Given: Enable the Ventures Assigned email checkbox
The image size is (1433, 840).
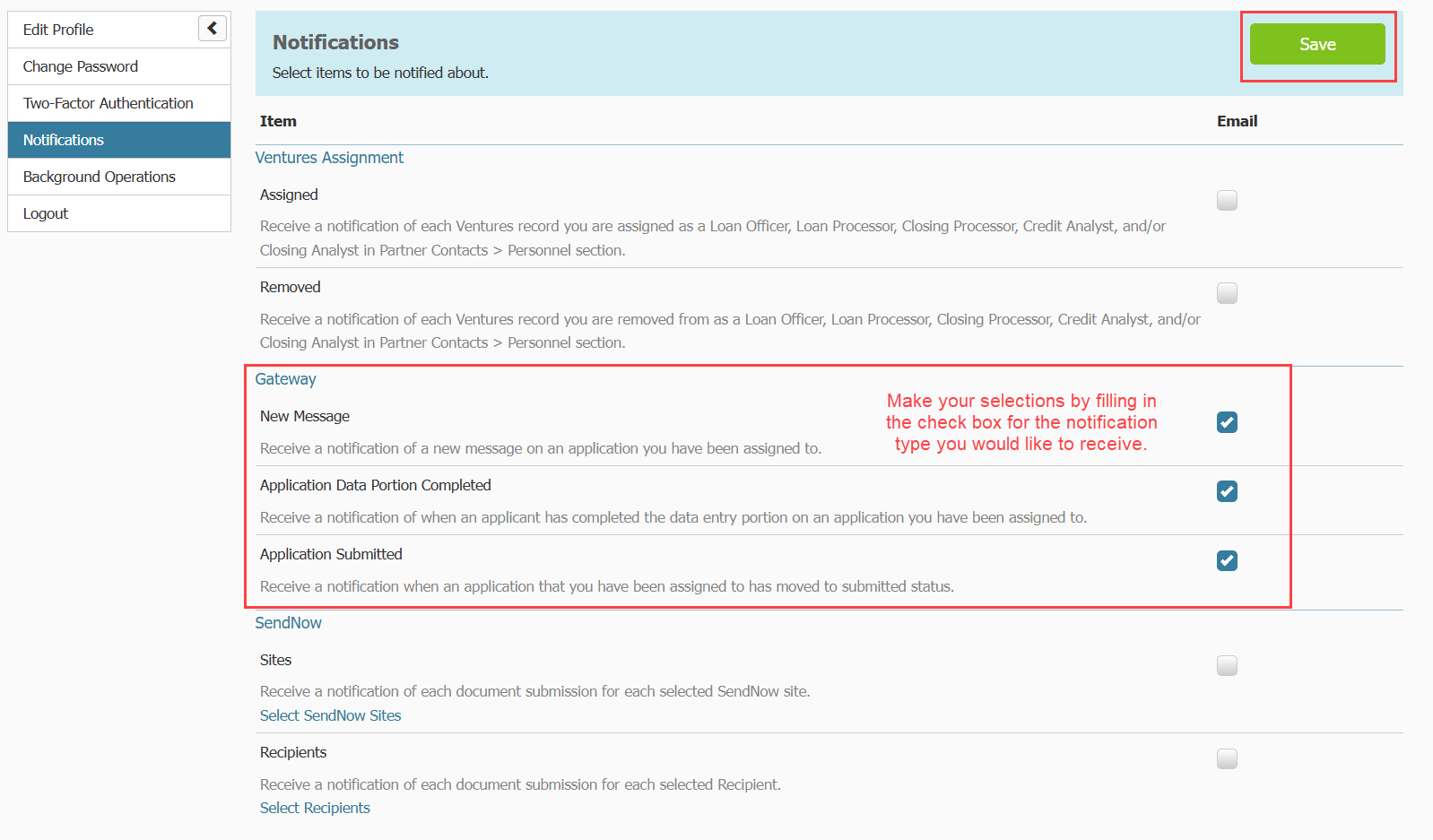Looking at the screenshot, I should 1227,200.
